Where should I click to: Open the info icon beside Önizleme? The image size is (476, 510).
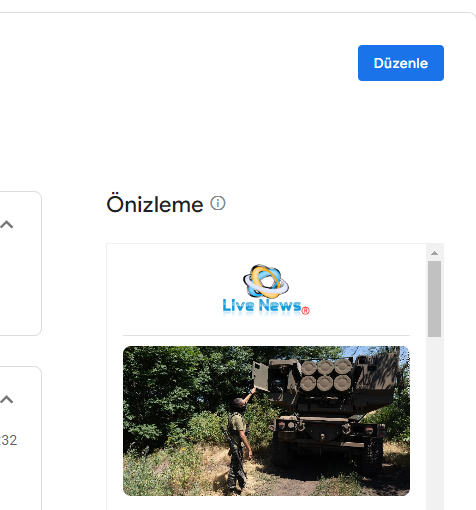218,203
